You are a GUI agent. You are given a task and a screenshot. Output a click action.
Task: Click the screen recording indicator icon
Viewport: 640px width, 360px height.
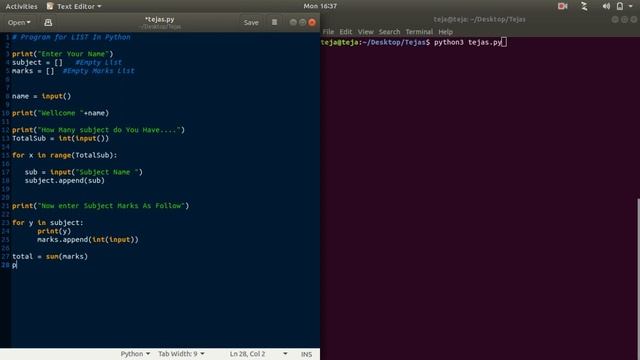click(562, 6)
